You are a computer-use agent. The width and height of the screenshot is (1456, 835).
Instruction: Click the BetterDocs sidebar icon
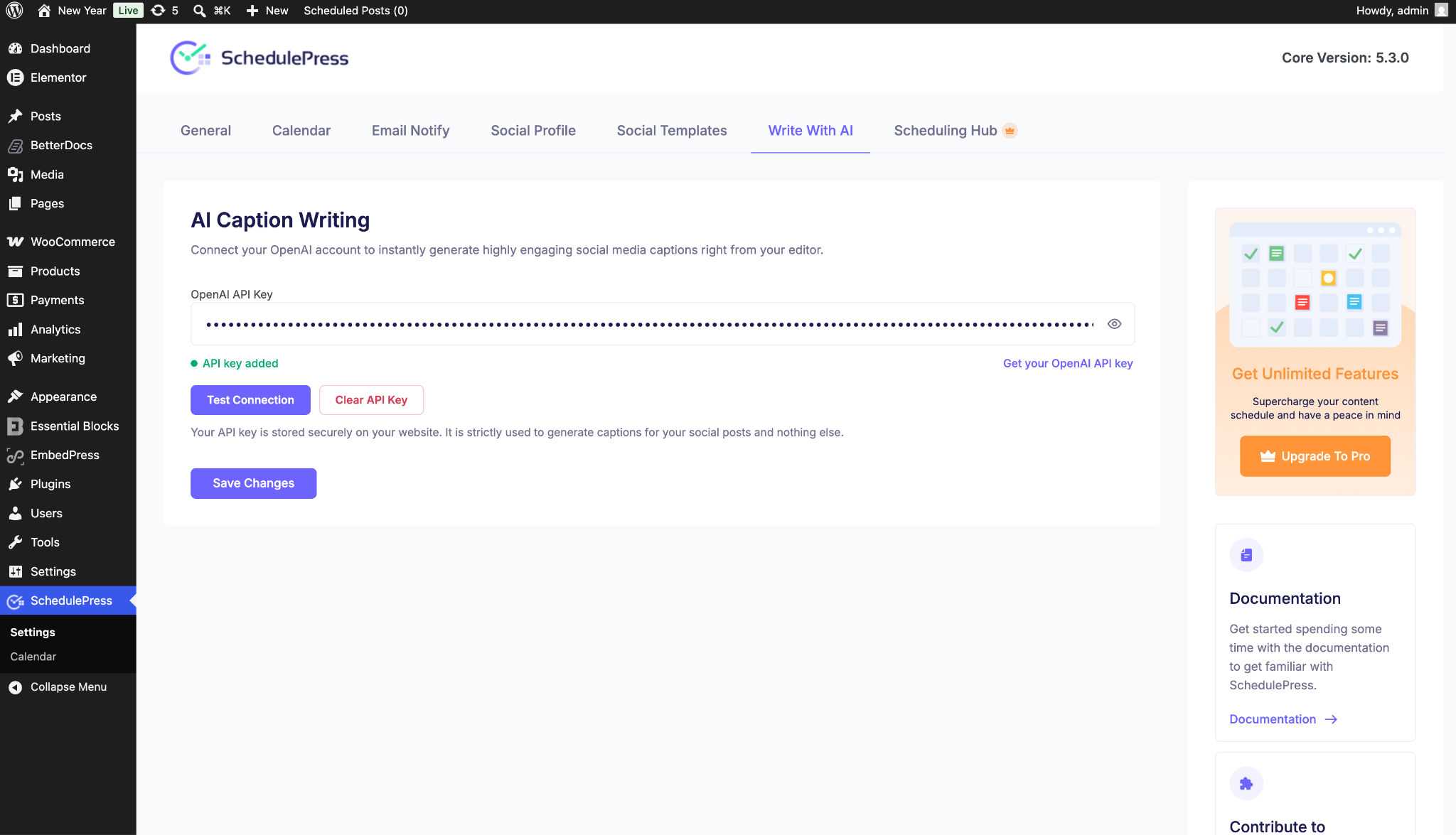[x=15, y=145]
